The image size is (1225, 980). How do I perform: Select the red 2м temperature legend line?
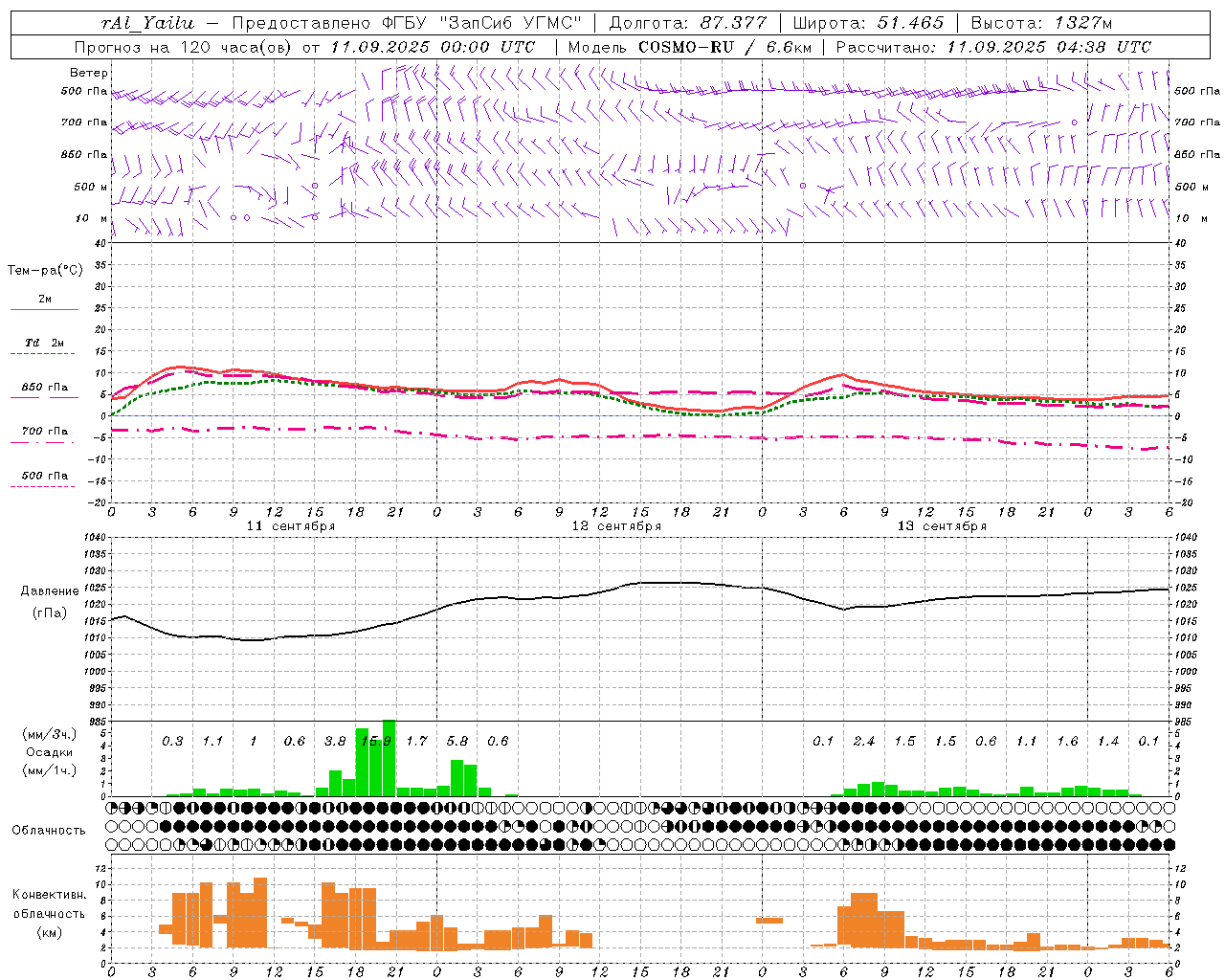44,309
